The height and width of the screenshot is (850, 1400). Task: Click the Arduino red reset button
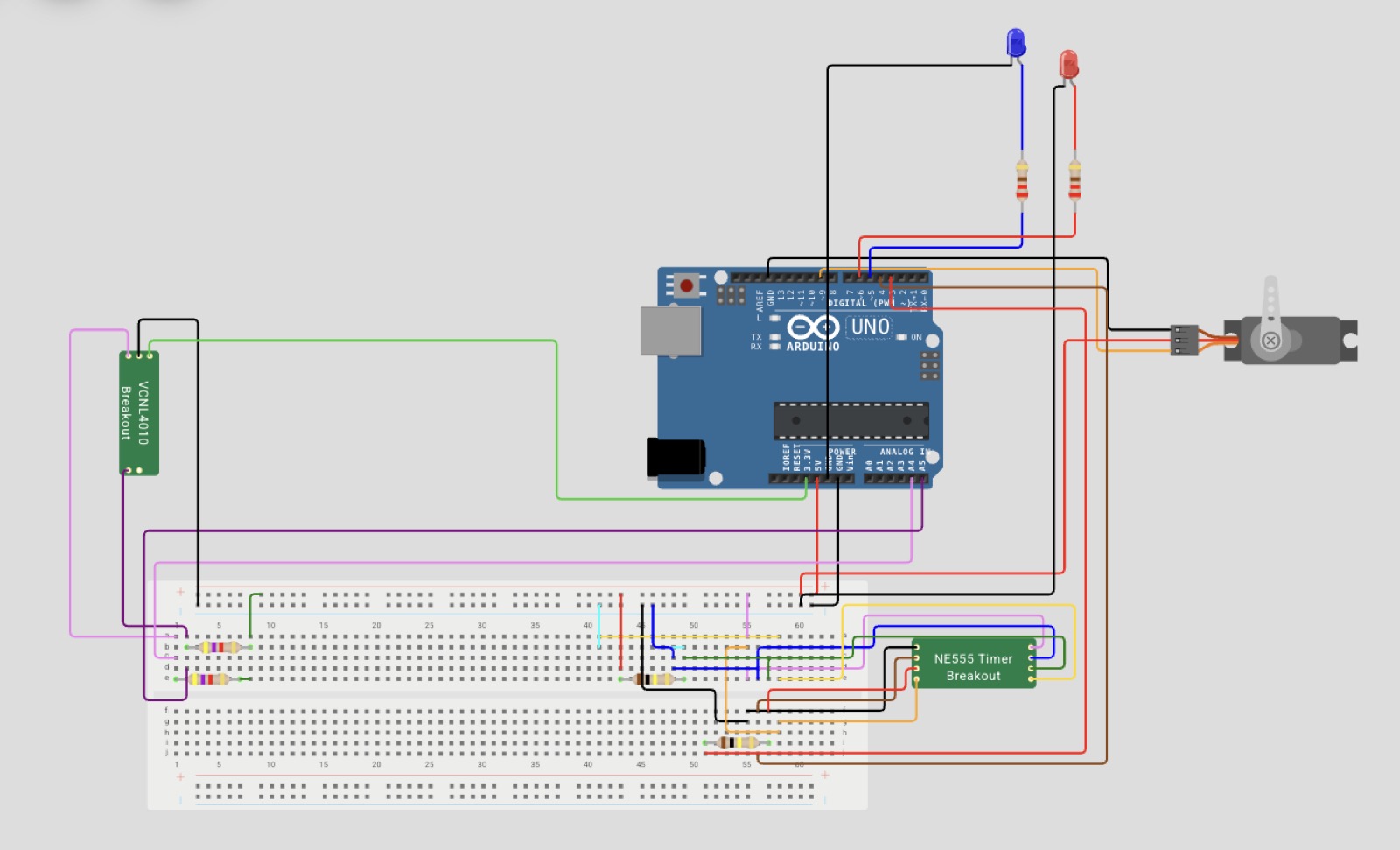687,285
